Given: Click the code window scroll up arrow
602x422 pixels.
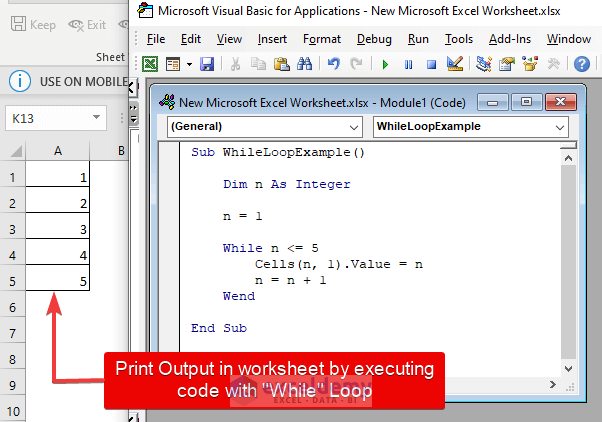Looking at the screenshot, I should pos(569,158).
